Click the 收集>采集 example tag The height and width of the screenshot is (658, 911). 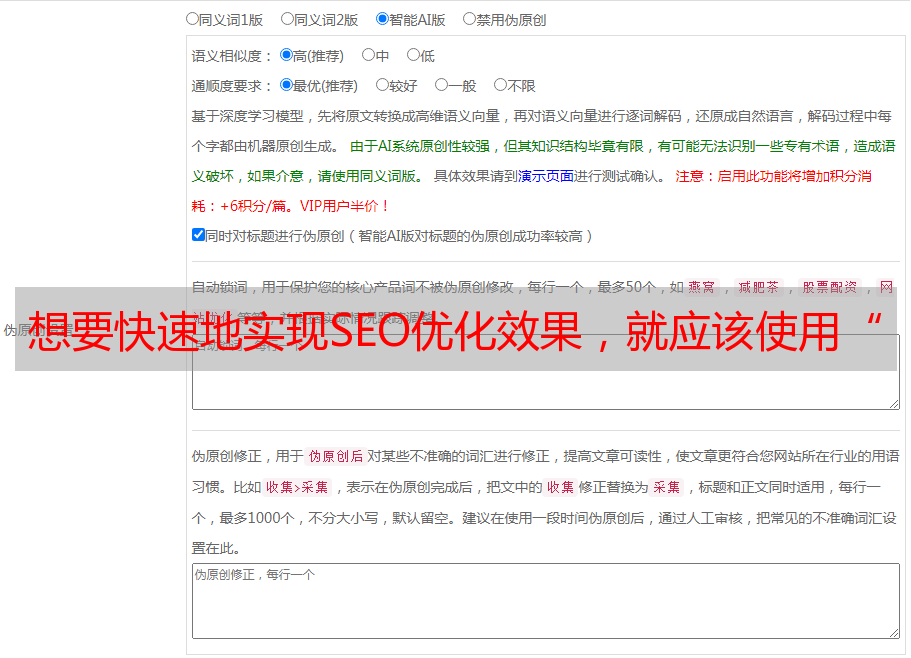coord(297,487)
